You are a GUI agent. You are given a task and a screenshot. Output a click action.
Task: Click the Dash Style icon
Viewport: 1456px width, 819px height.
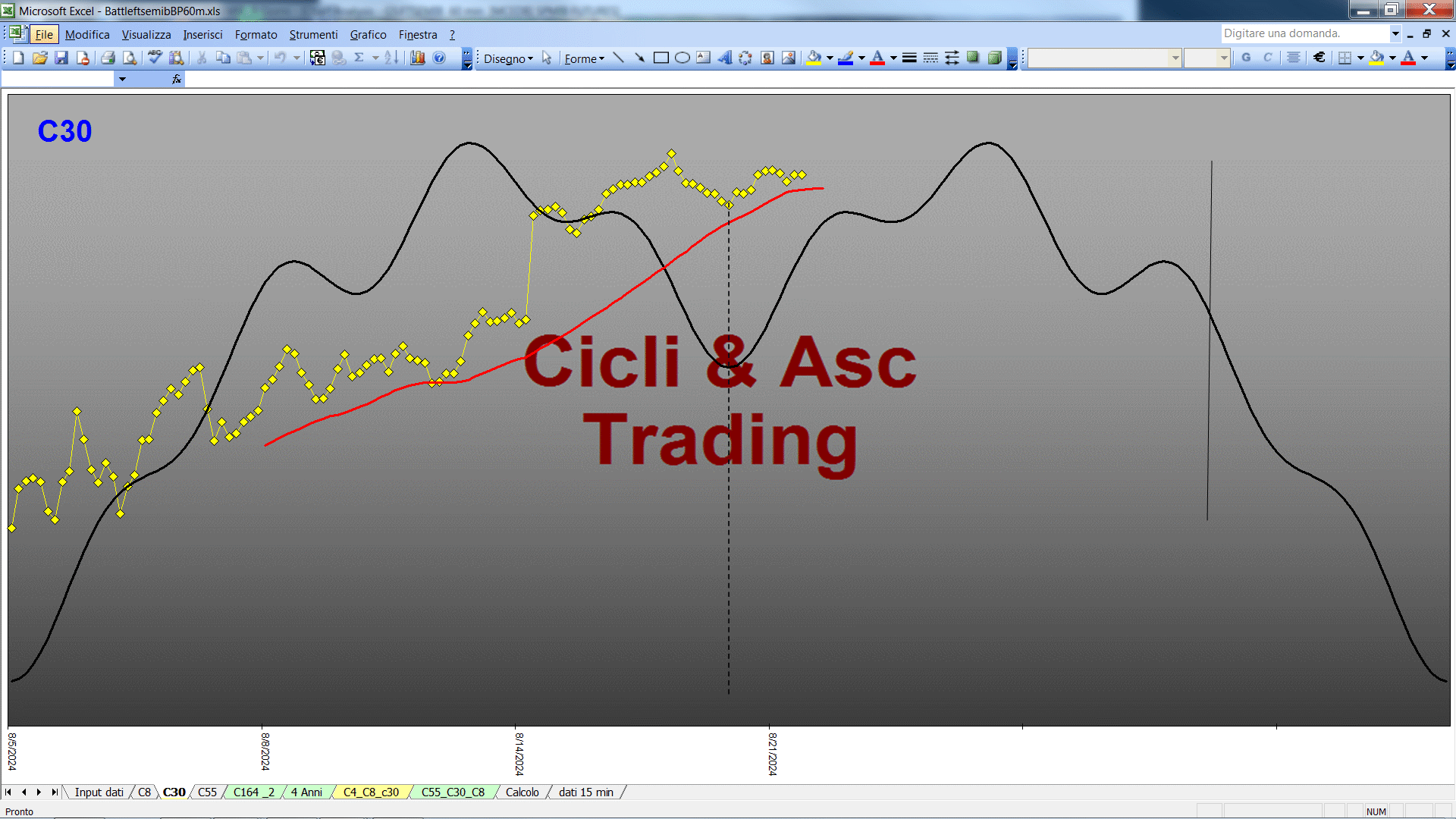click(930, 58)
